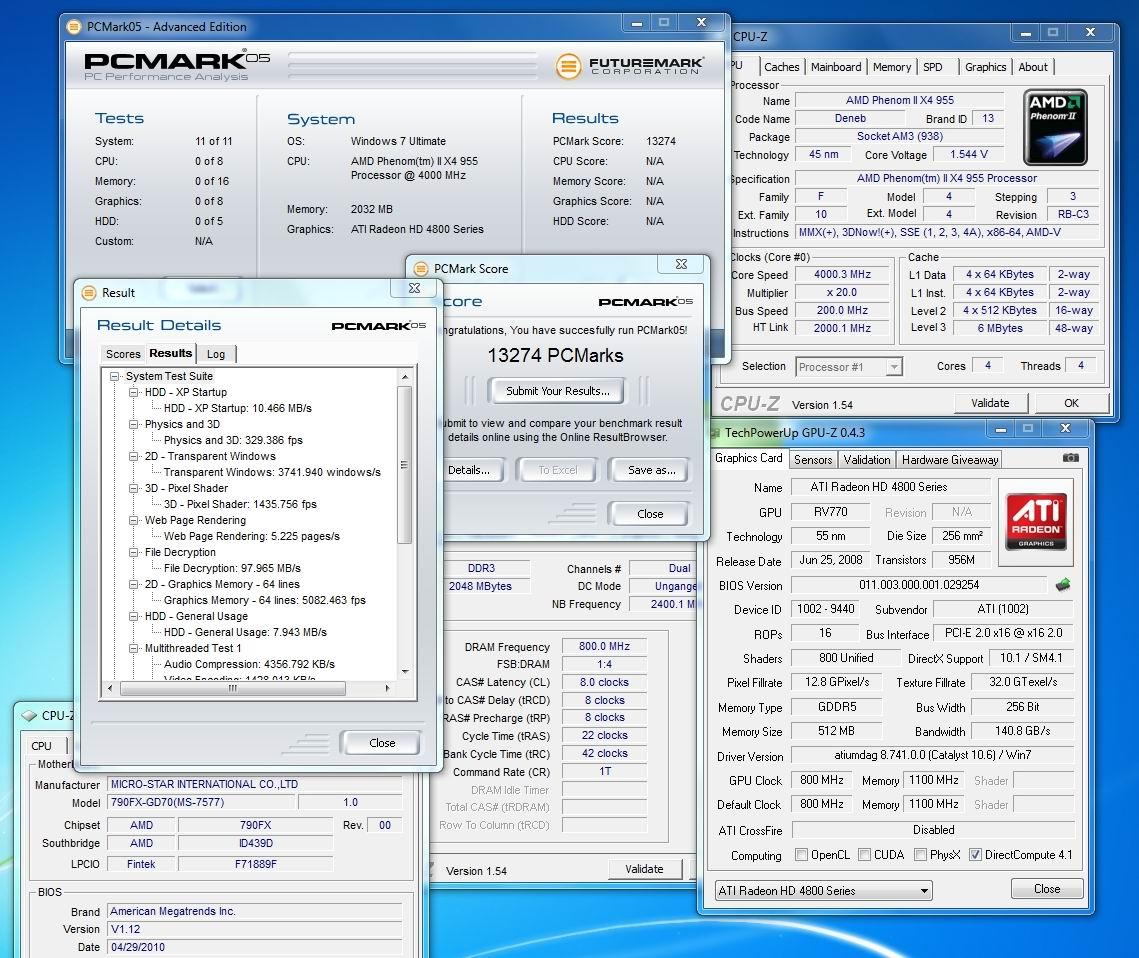Image resolution: width=1139 pixels, height=958 pixels.
Task: Open the Processor #1 selection dropdown
Action: coord(849,367)
